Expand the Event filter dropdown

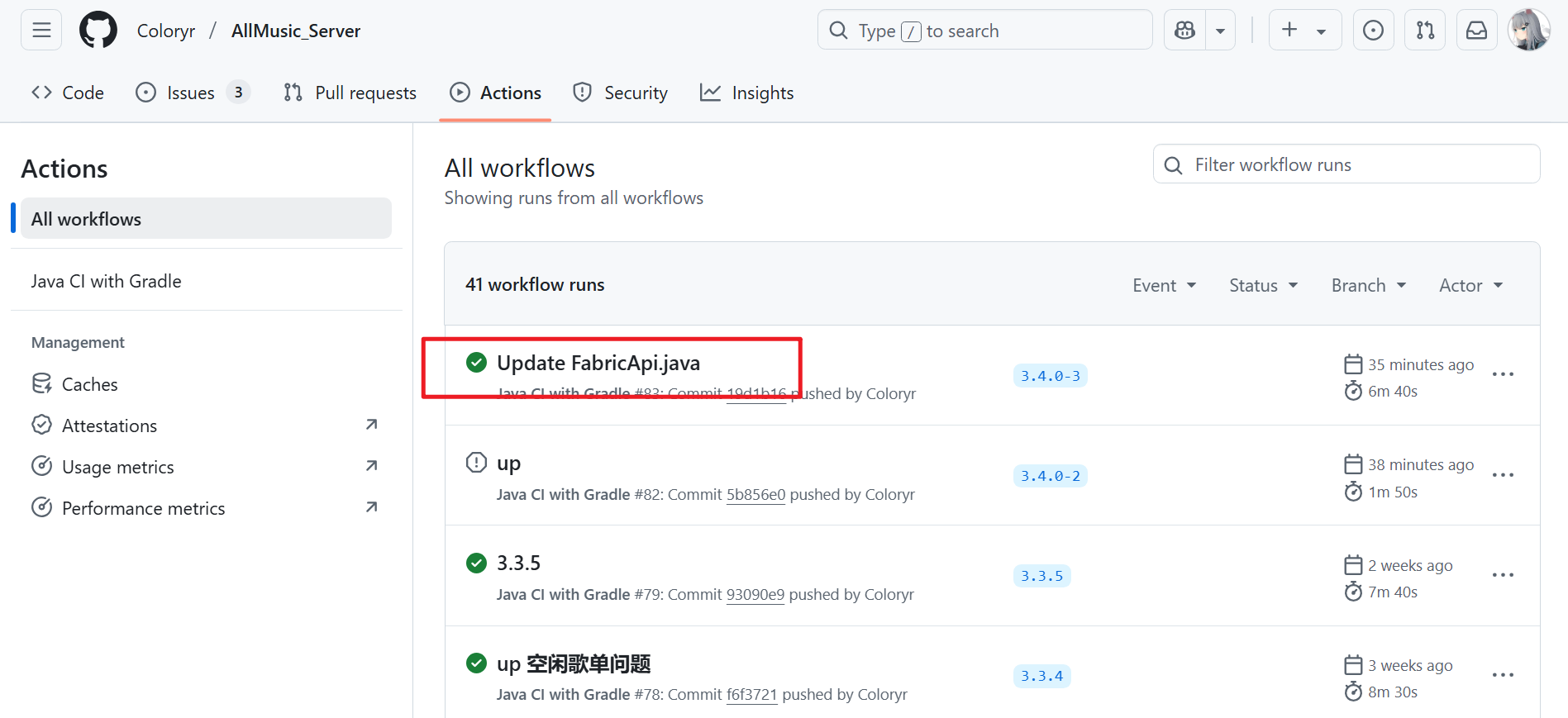(1164, 285)
